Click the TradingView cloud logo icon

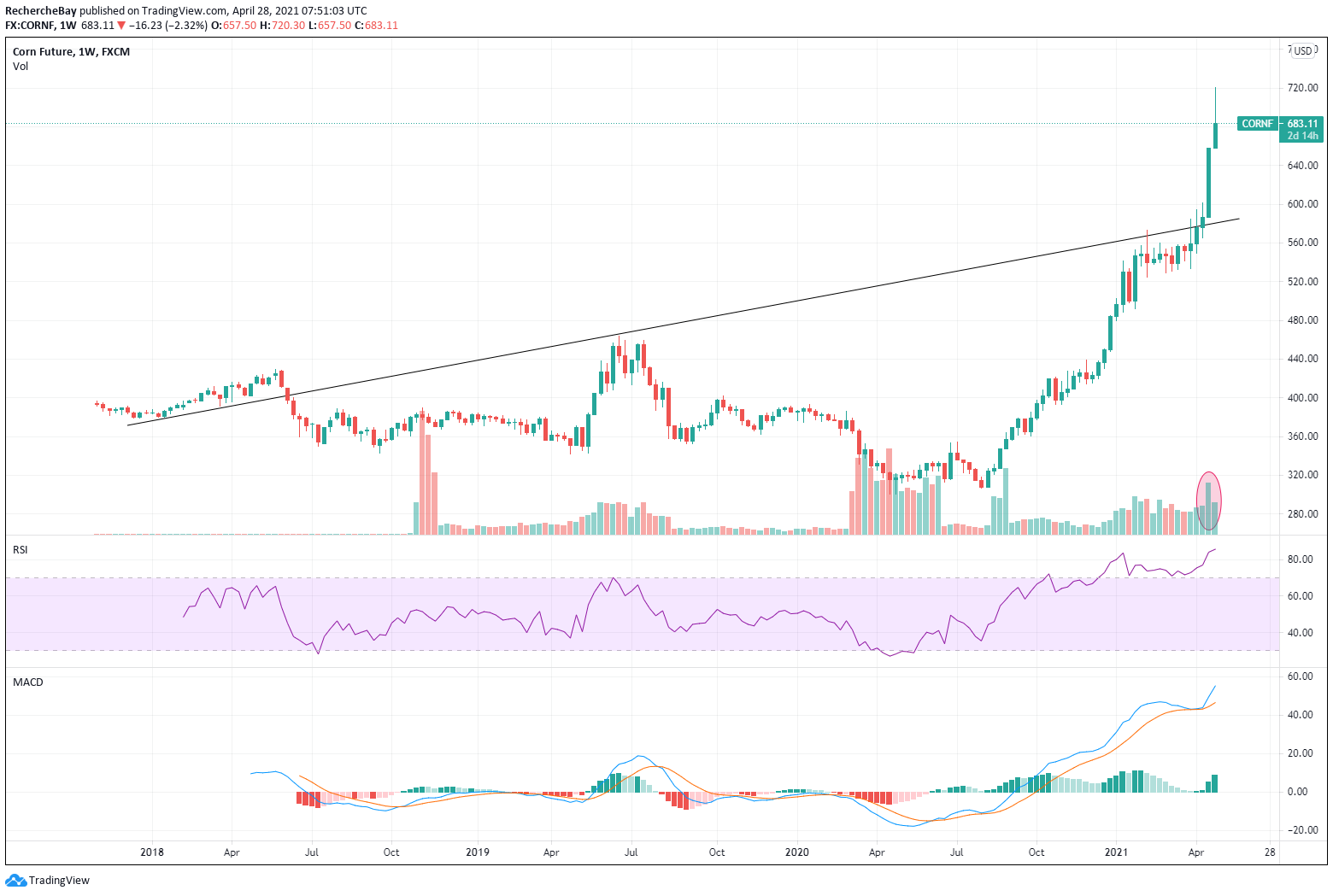[x=16, y=880]
